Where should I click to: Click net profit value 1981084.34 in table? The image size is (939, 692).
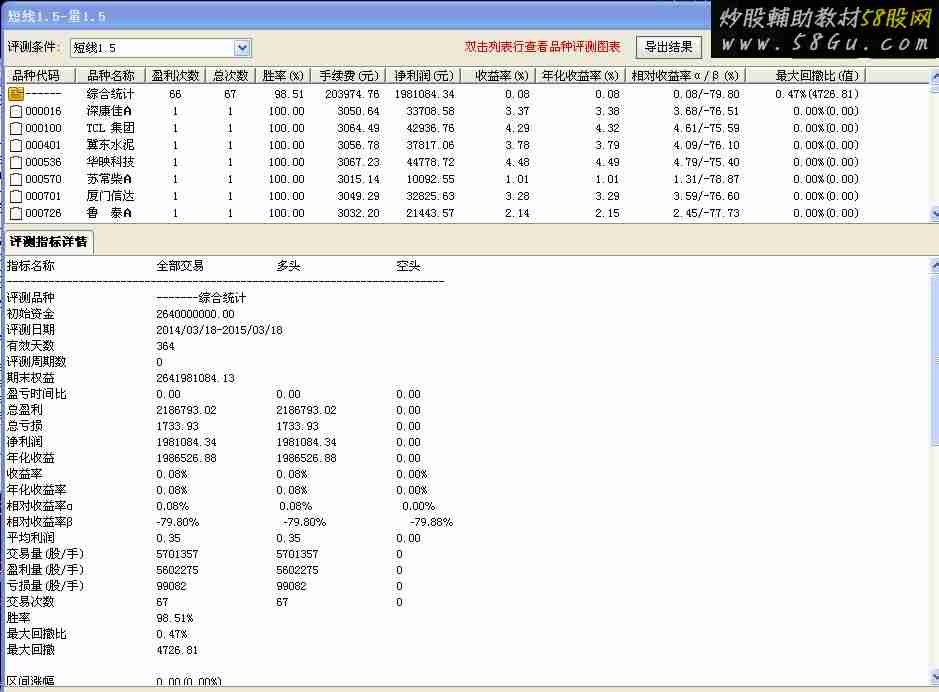tap(425, 94)
